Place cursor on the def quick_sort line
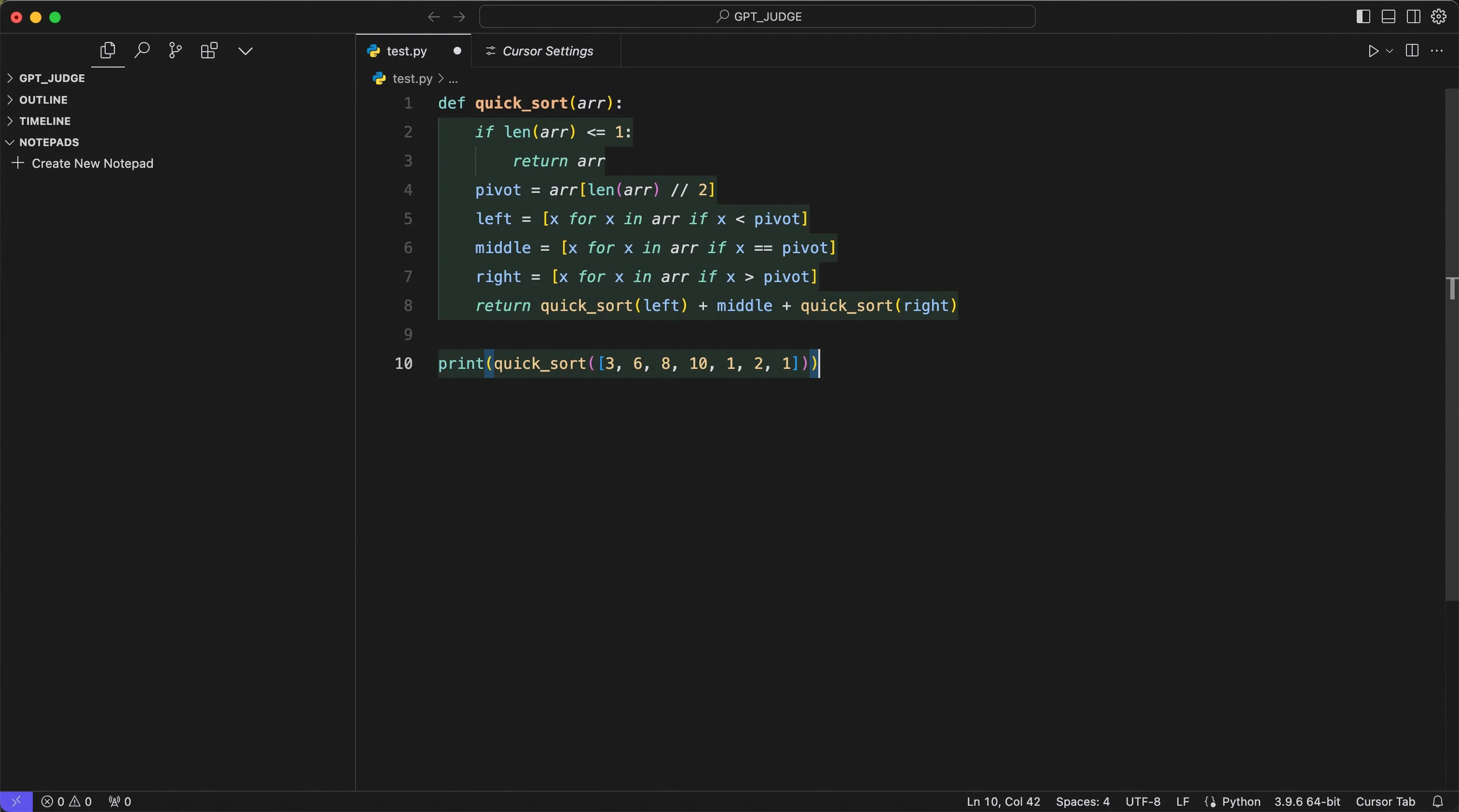Image resolution: width=1459 pixels, height=812 pixels. 530,103
